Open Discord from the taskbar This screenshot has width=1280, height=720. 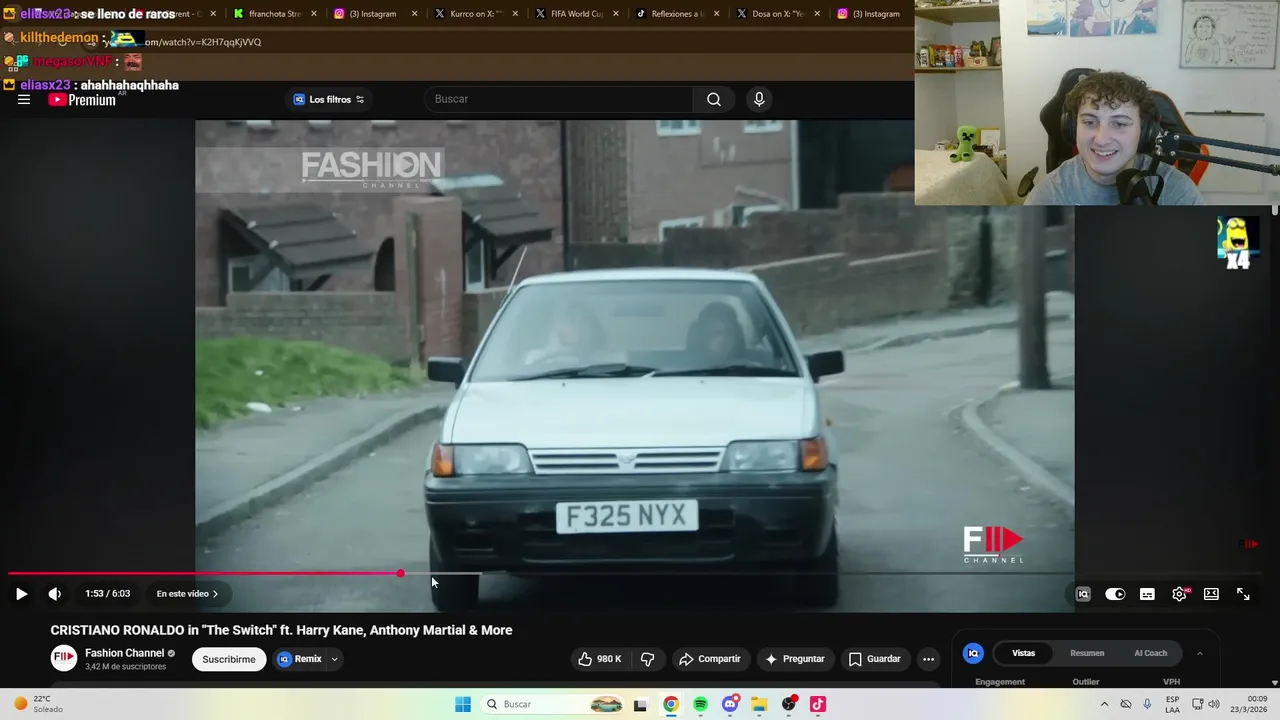click(x=730, y=704)
